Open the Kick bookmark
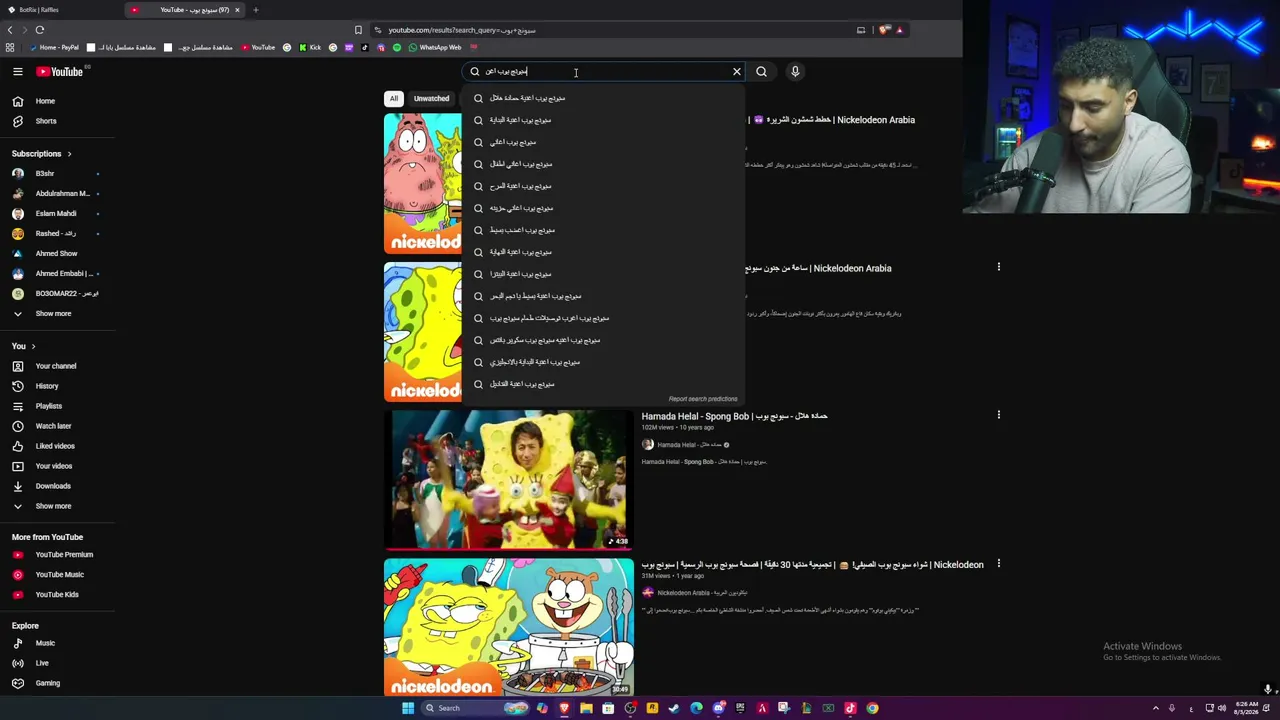This screenshot has width=1280, height=720. tap(310, 47)
